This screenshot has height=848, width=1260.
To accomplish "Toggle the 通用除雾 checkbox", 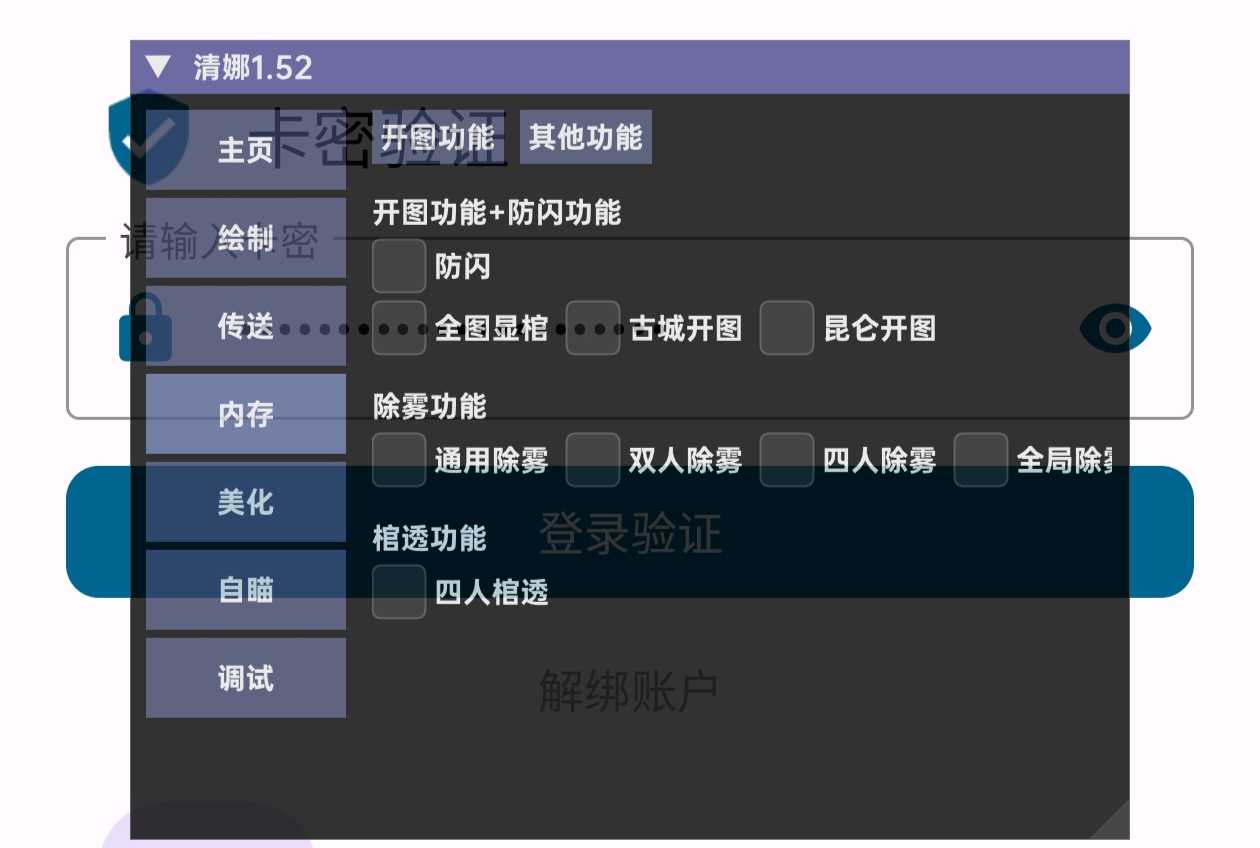I will tap(399, 460).
